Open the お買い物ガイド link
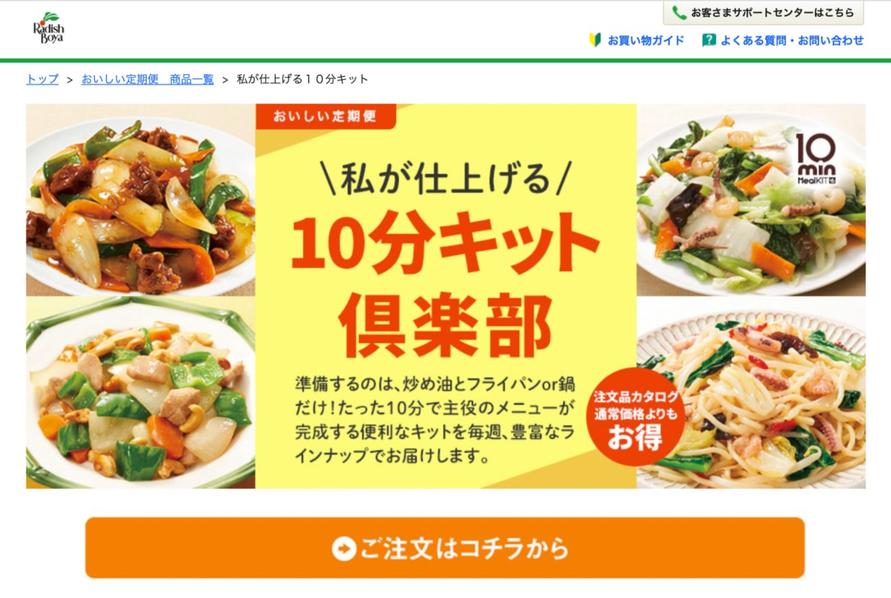This screenshot has height=598, width=891. pos(646,40)
